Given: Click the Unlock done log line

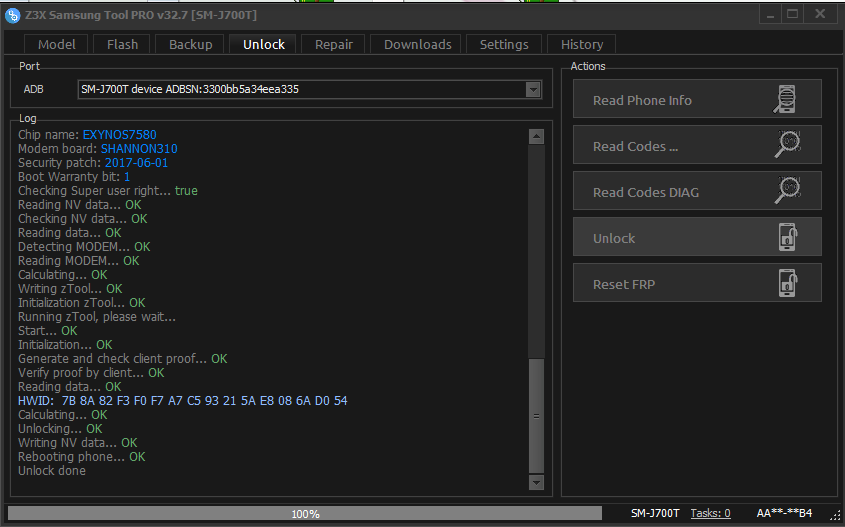Looking at the screenshot, I should (52, 471).
